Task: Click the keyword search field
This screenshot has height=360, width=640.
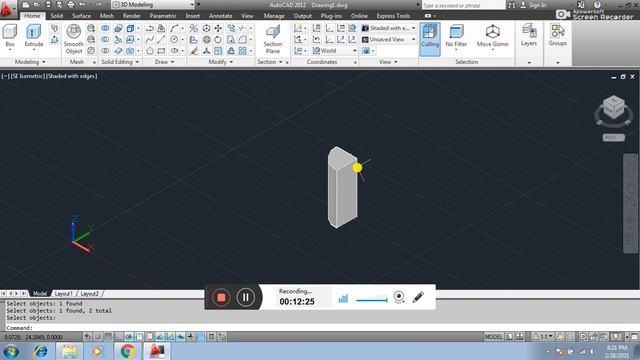Action: 463,5
